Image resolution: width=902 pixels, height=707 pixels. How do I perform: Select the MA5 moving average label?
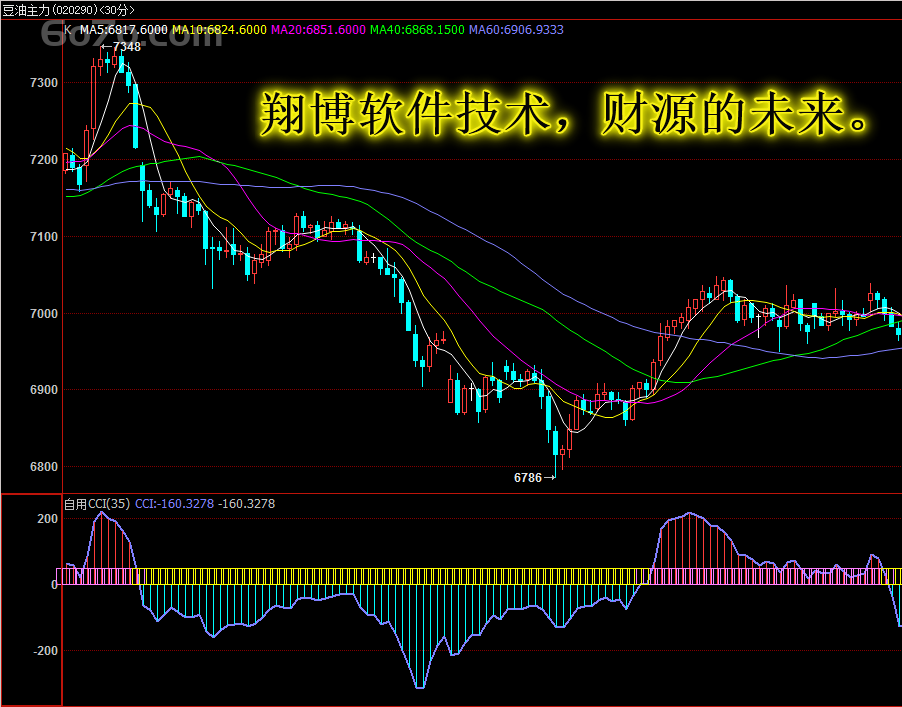[123, 30]
